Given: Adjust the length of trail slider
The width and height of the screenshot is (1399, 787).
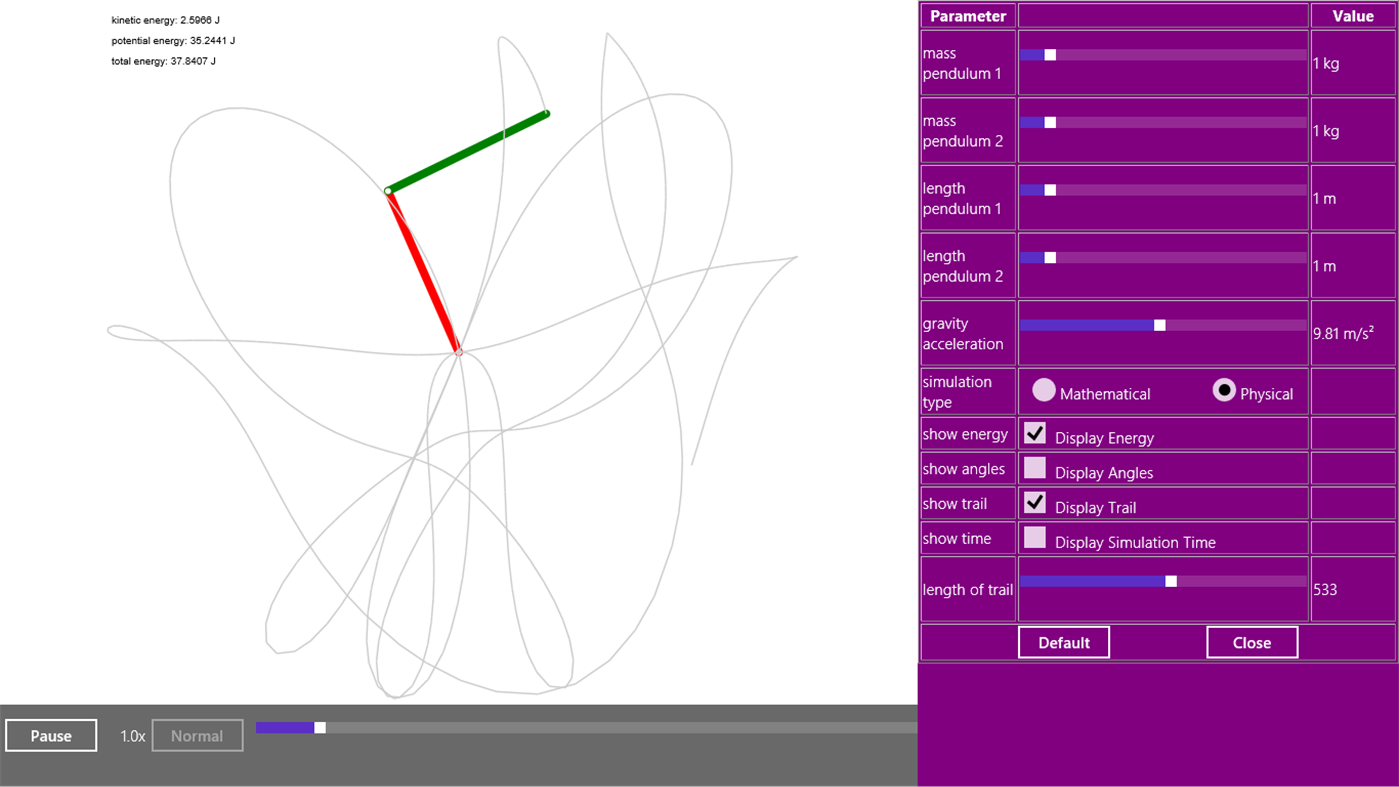Looking at the screenshot, I should coord(1170,580).
